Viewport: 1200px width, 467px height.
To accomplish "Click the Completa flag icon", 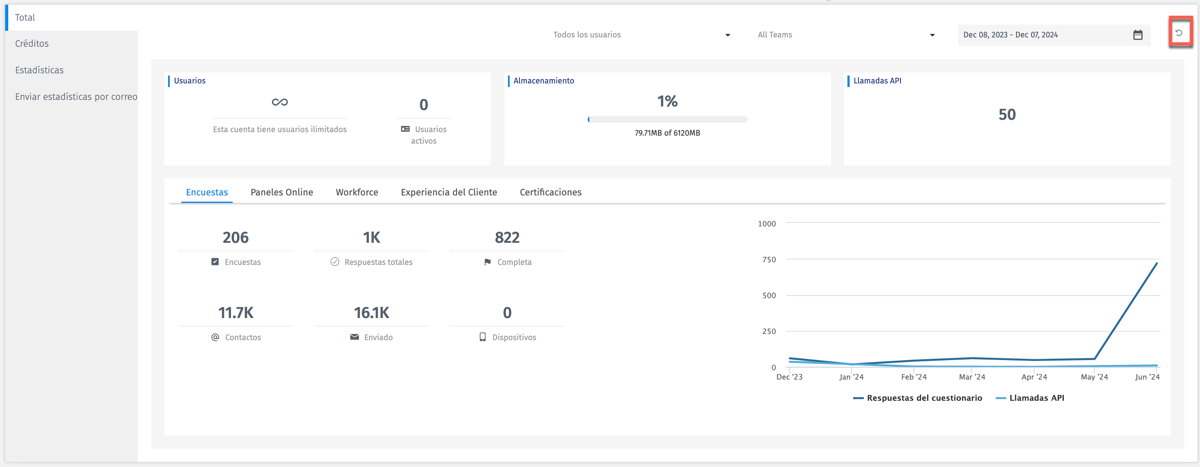I will pyautogui.click(x=488, y=262).
